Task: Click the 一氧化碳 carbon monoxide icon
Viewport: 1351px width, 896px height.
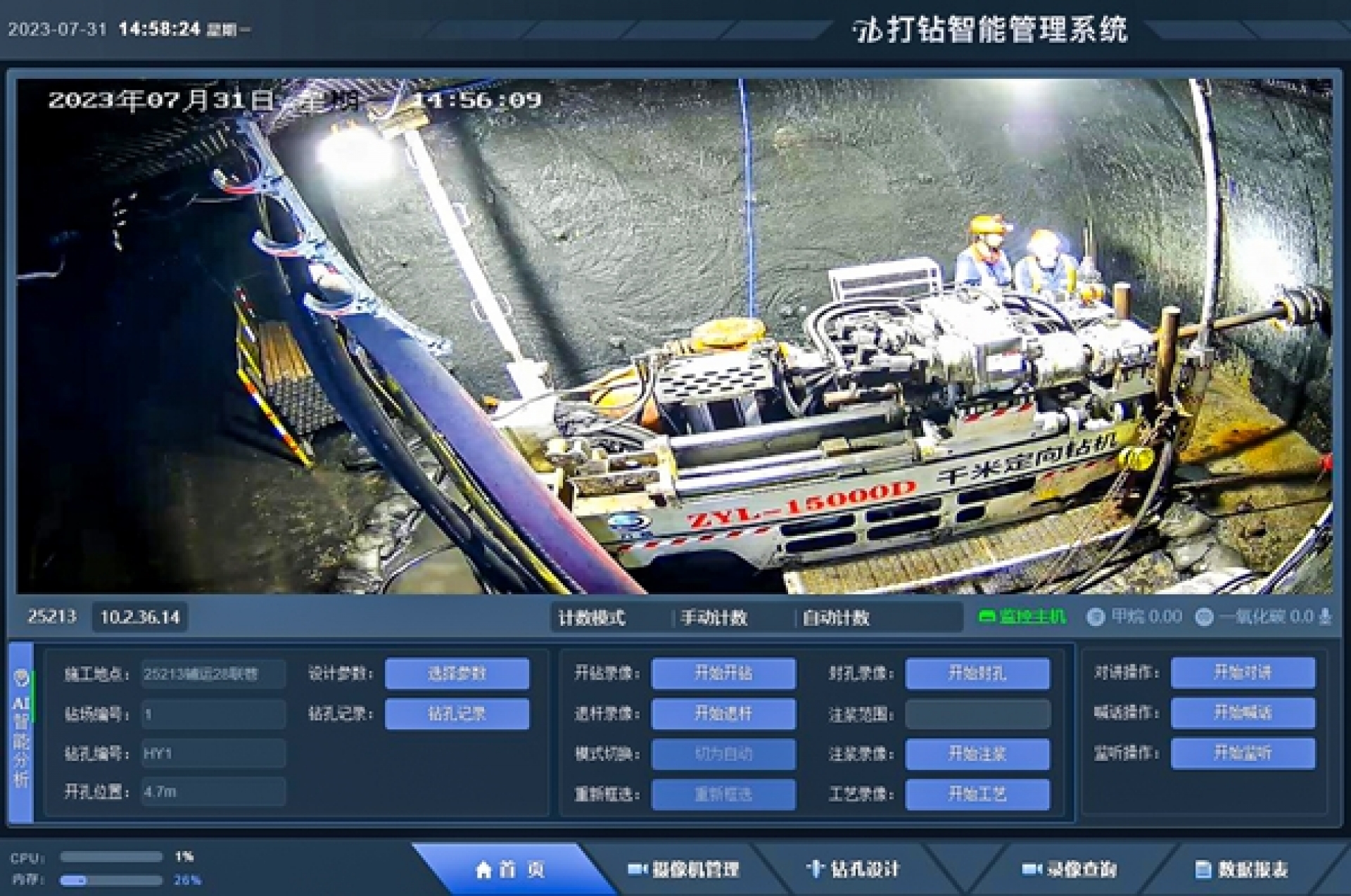Action: [x=1204, y=617]
